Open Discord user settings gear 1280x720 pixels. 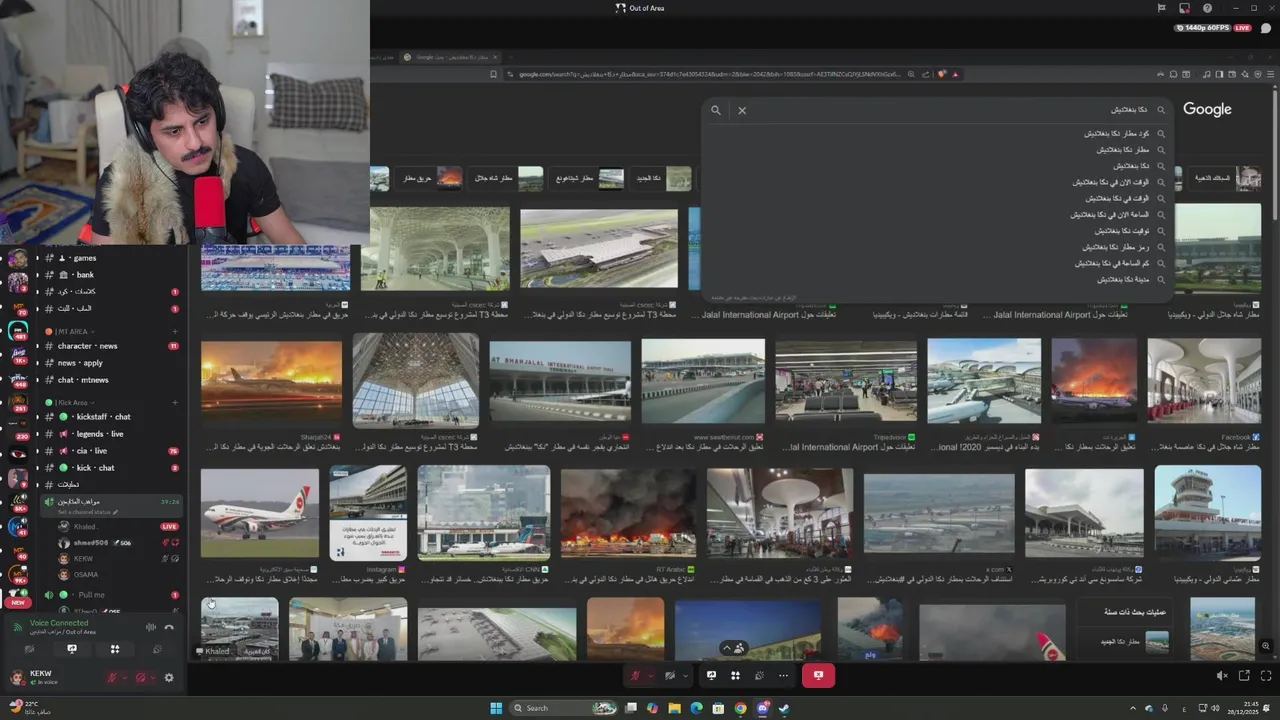point(168,677)
